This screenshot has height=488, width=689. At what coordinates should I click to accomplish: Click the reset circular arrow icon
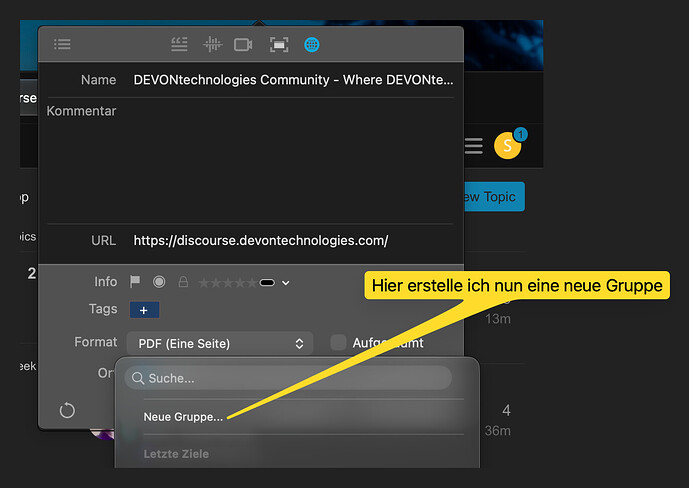(x=67, y=411)
